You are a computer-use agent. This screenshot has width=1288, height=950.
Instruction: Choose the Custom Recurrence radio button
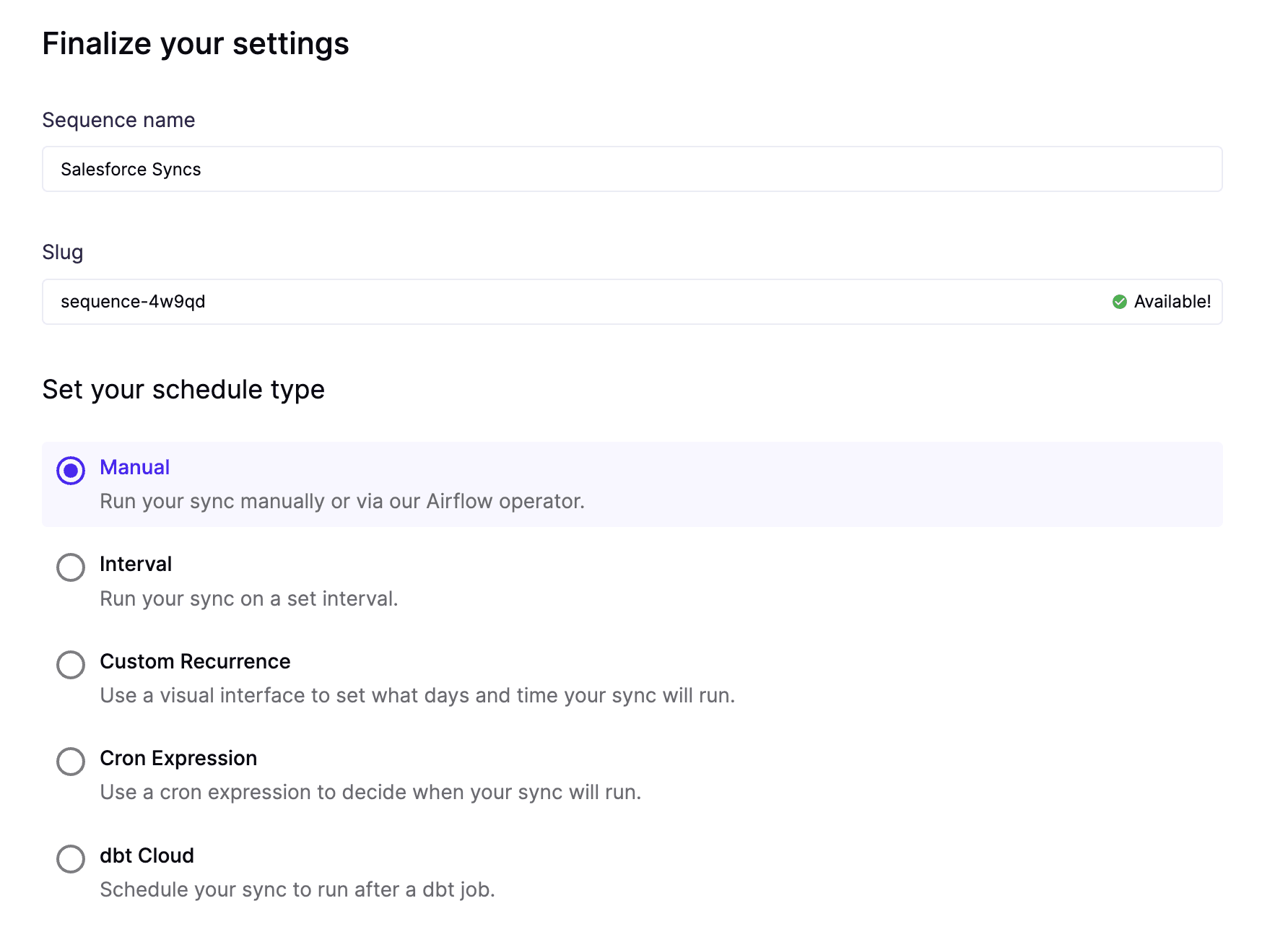pos(71,664)
